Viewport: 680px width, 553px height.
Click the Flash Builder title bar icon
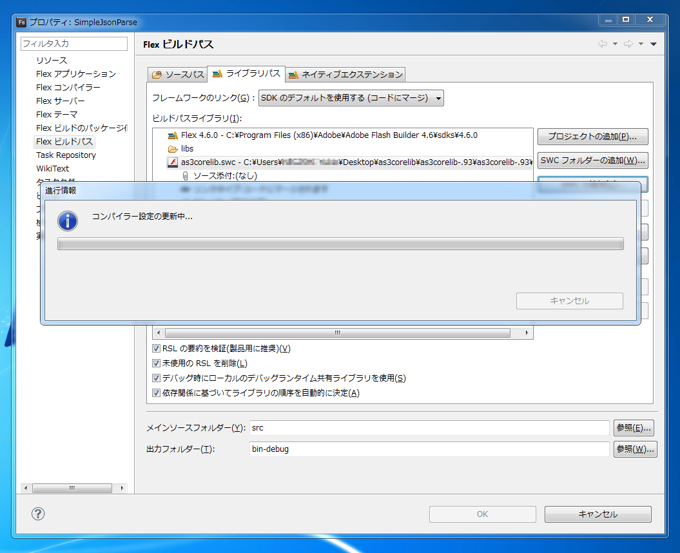coord(21,22)
